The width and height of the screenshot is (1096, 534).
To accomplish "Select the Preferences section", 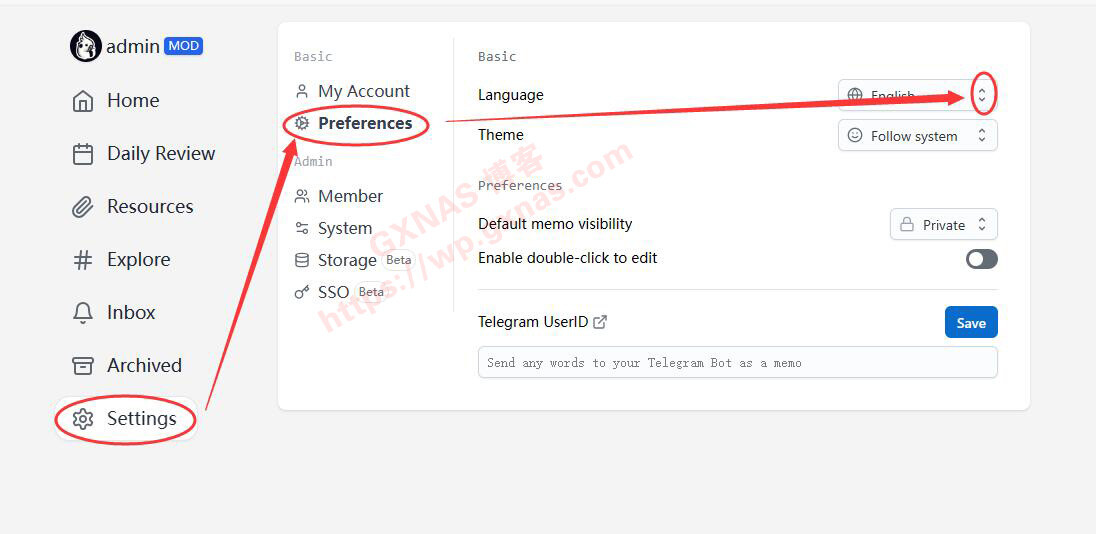I will click(364, 123).
